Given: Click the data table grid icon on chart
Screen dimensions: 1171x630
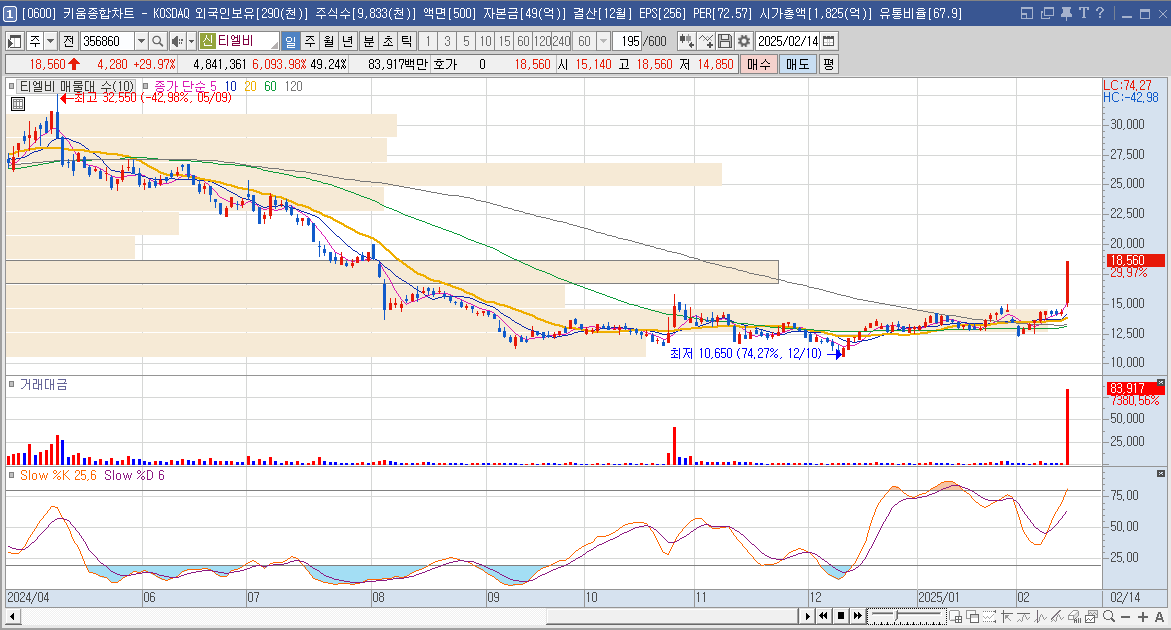Looking at the screenshot, I should point(18,104).
